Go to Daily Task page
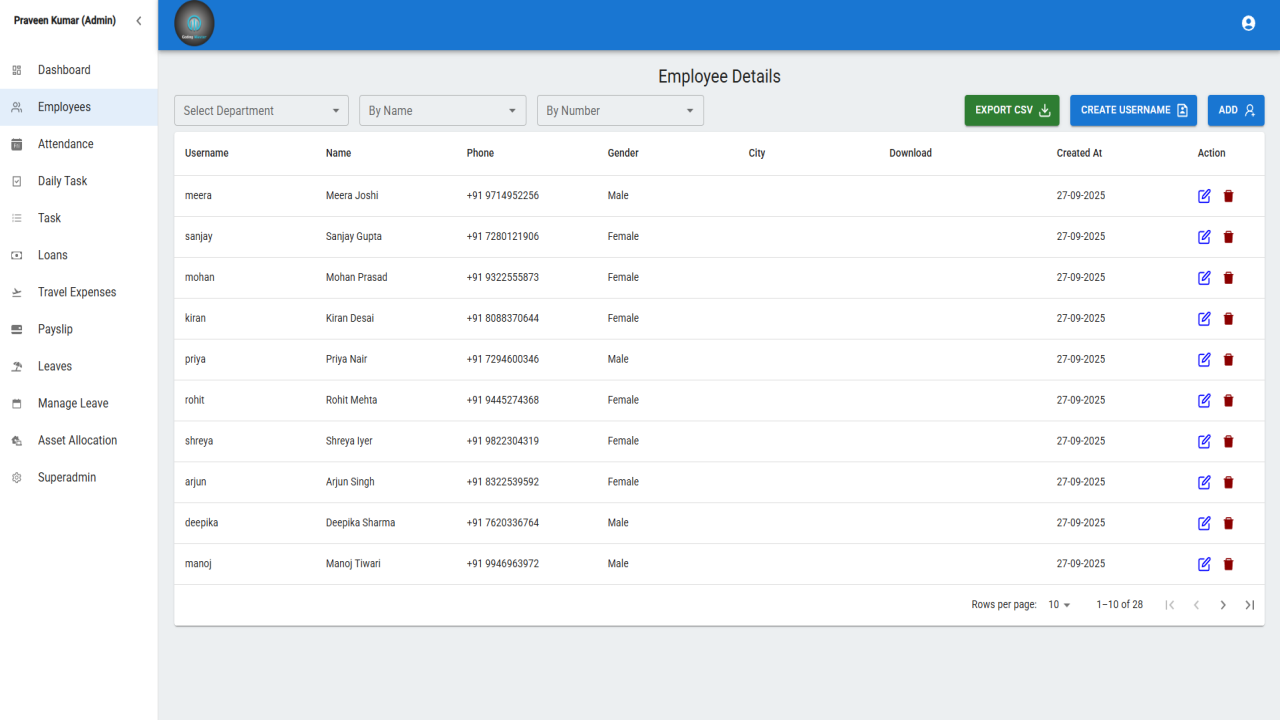Viewport: 1280px width, 720px height. tap(79, 181)
